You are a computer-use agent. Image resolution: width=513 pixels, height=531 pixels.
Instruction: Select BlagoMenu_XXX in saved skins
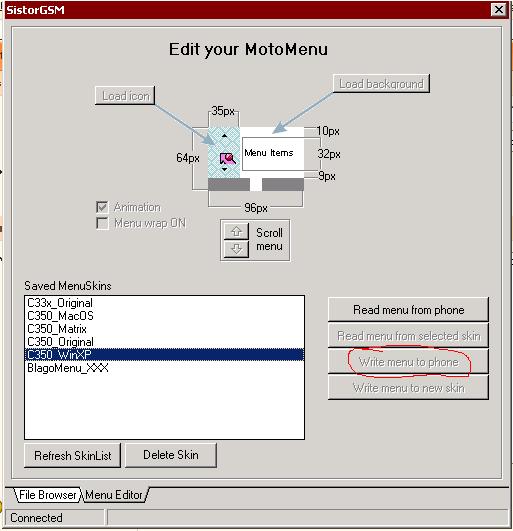(x=164, y=367)
